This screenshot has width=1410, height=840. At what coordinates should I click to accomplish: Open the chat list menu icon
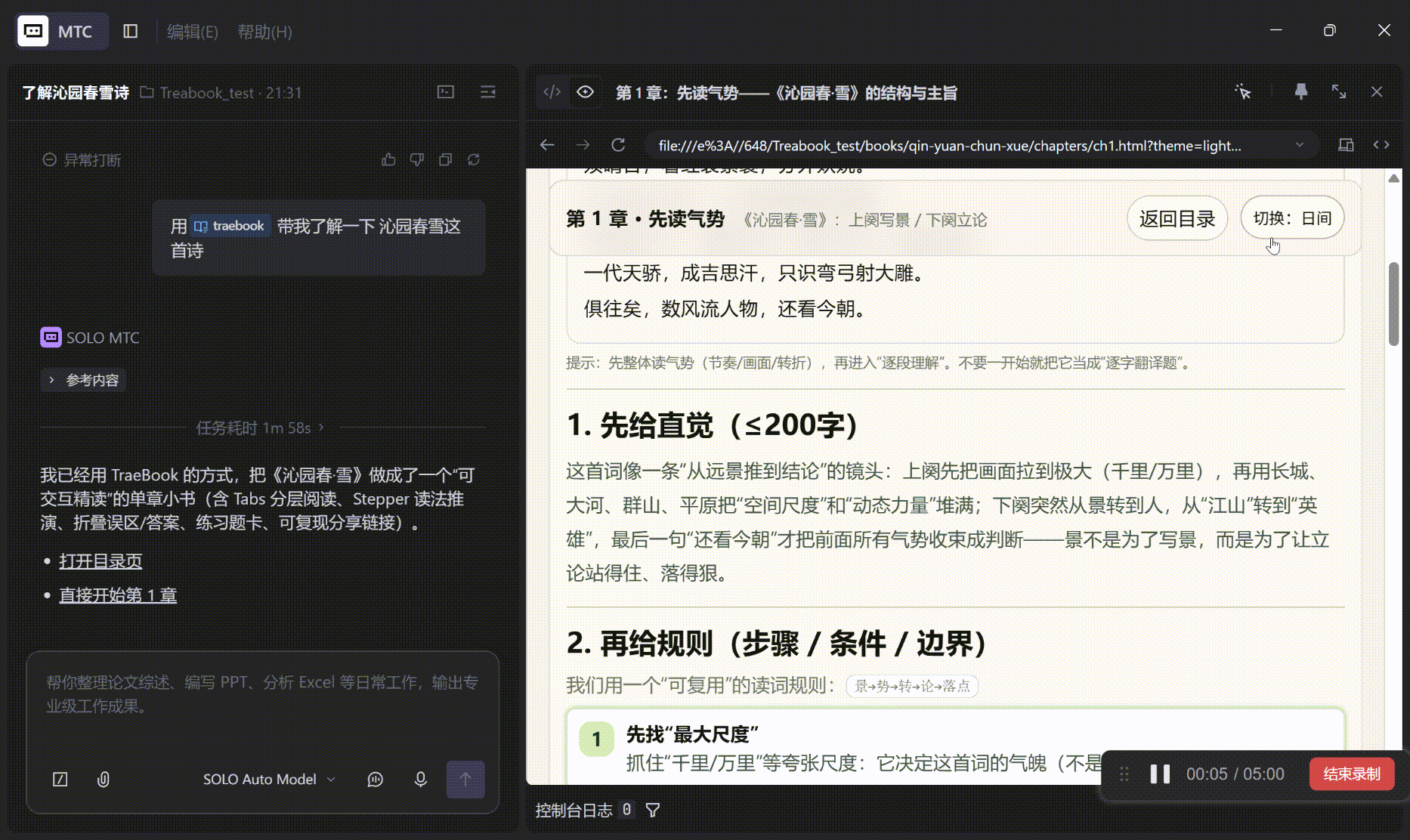[x=488, y=92]
